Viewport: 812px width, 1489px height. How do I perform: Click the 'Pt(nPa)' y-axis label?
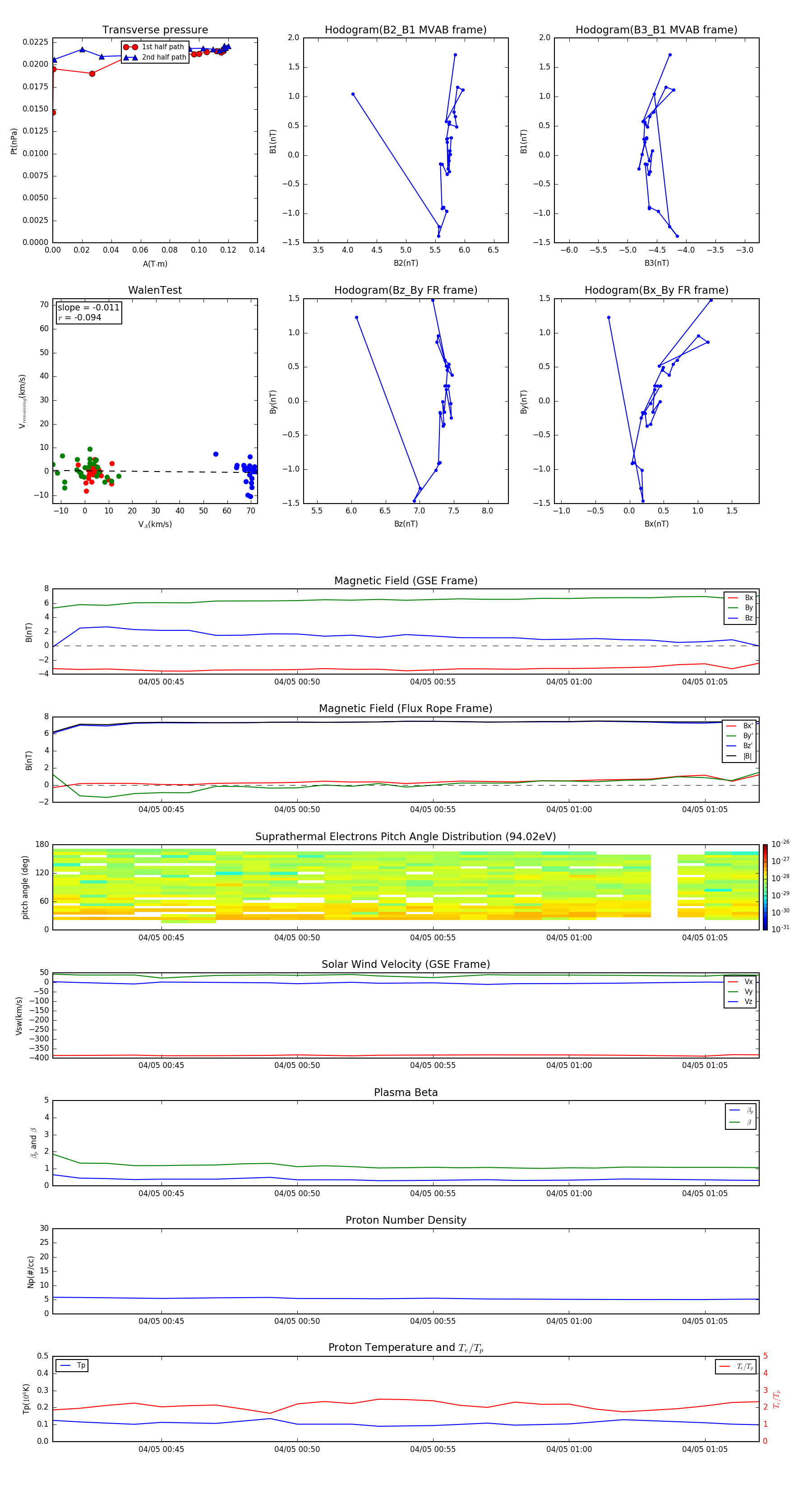[x=14, y=140]
